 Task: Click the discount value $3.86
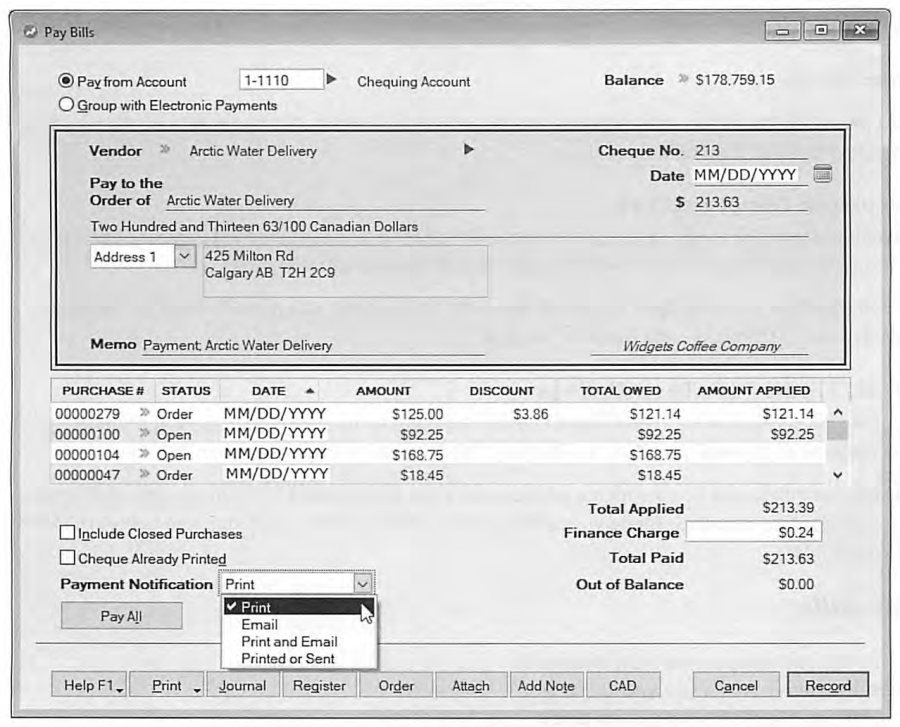pyautogui.click(x=530, y=414)
